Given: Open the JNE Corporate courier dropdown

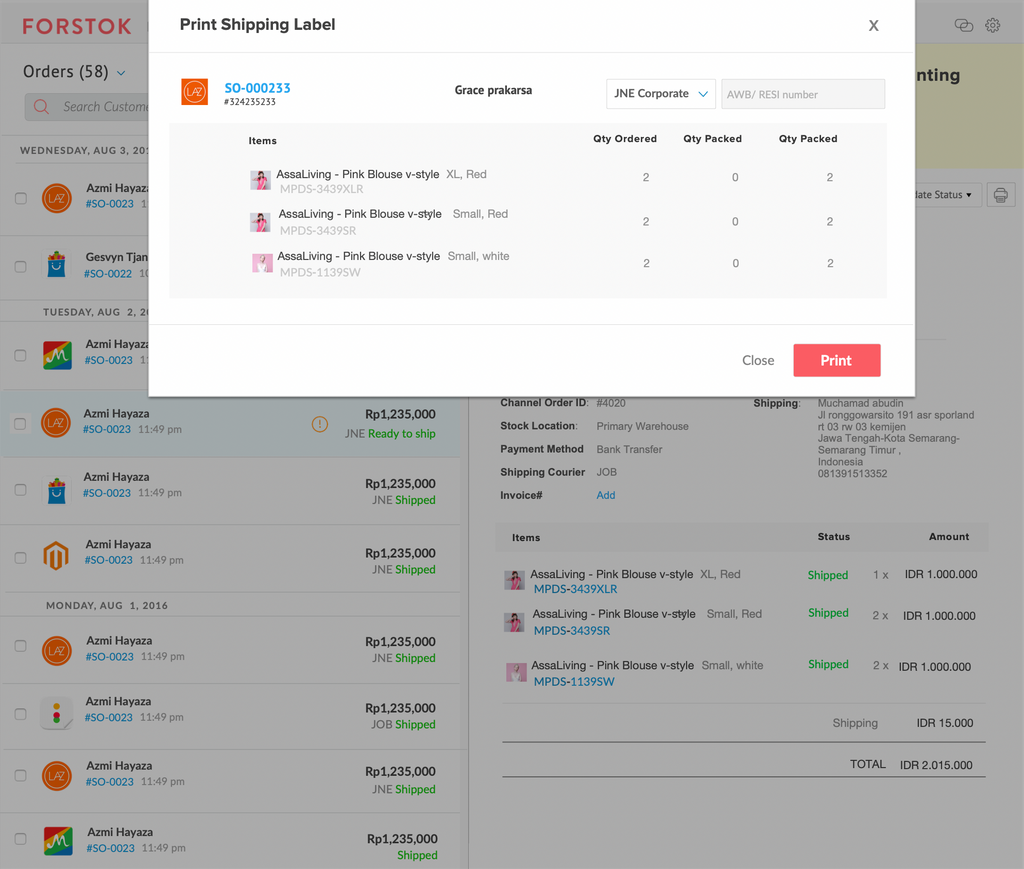Looking at the screenshot, I should pos(660,94).
